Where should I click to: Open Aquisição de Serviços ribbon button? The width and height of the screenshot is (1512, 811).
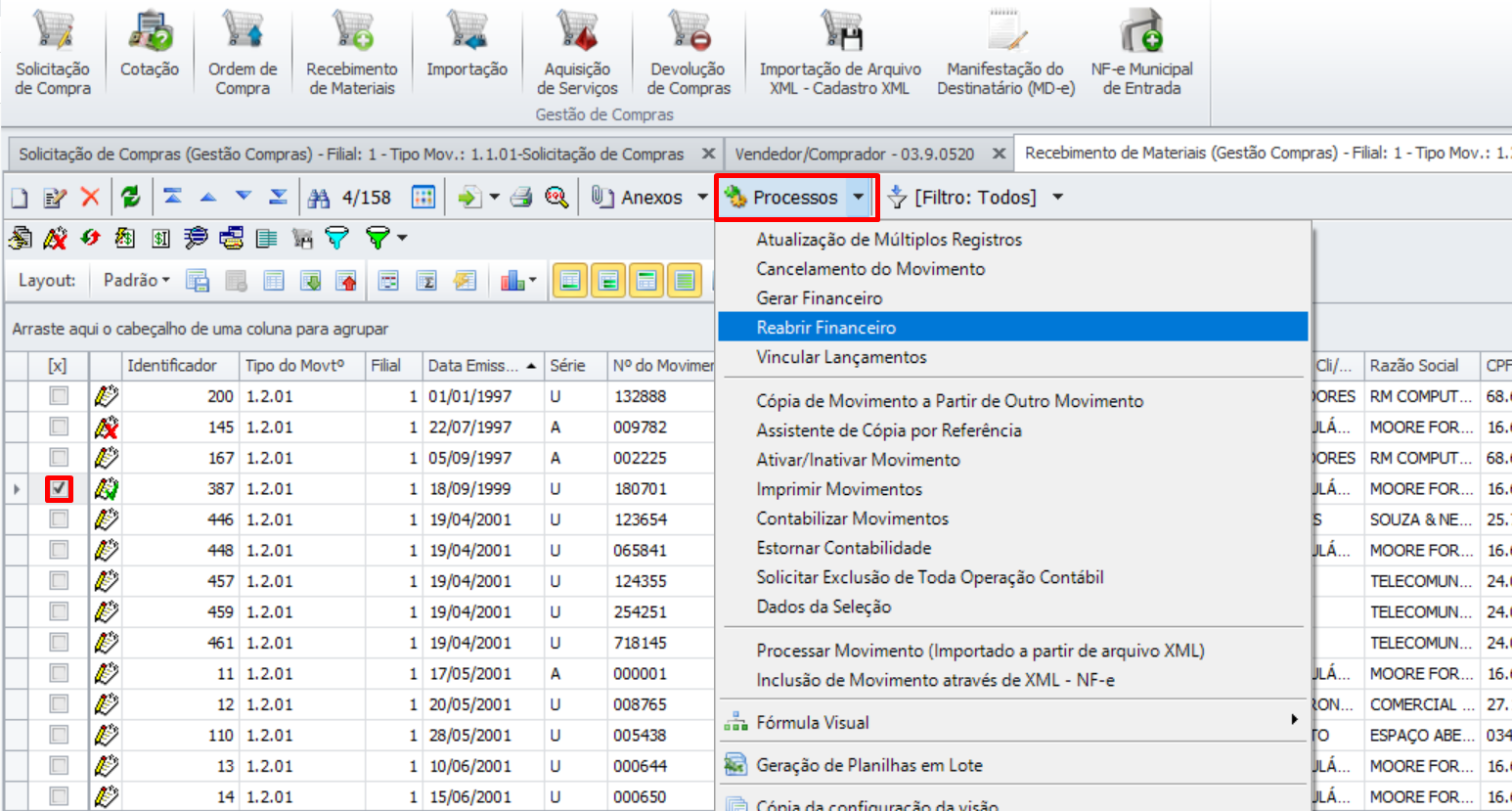(577, 53)
